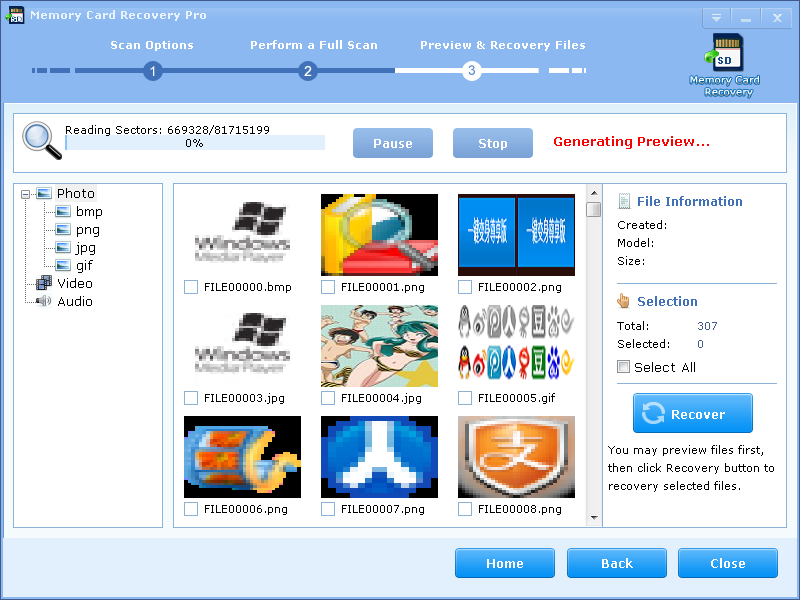This screenshot has height=600, width=800.
Task: Preview the FILE00002.png blue thumbnail
Action: 516,235
